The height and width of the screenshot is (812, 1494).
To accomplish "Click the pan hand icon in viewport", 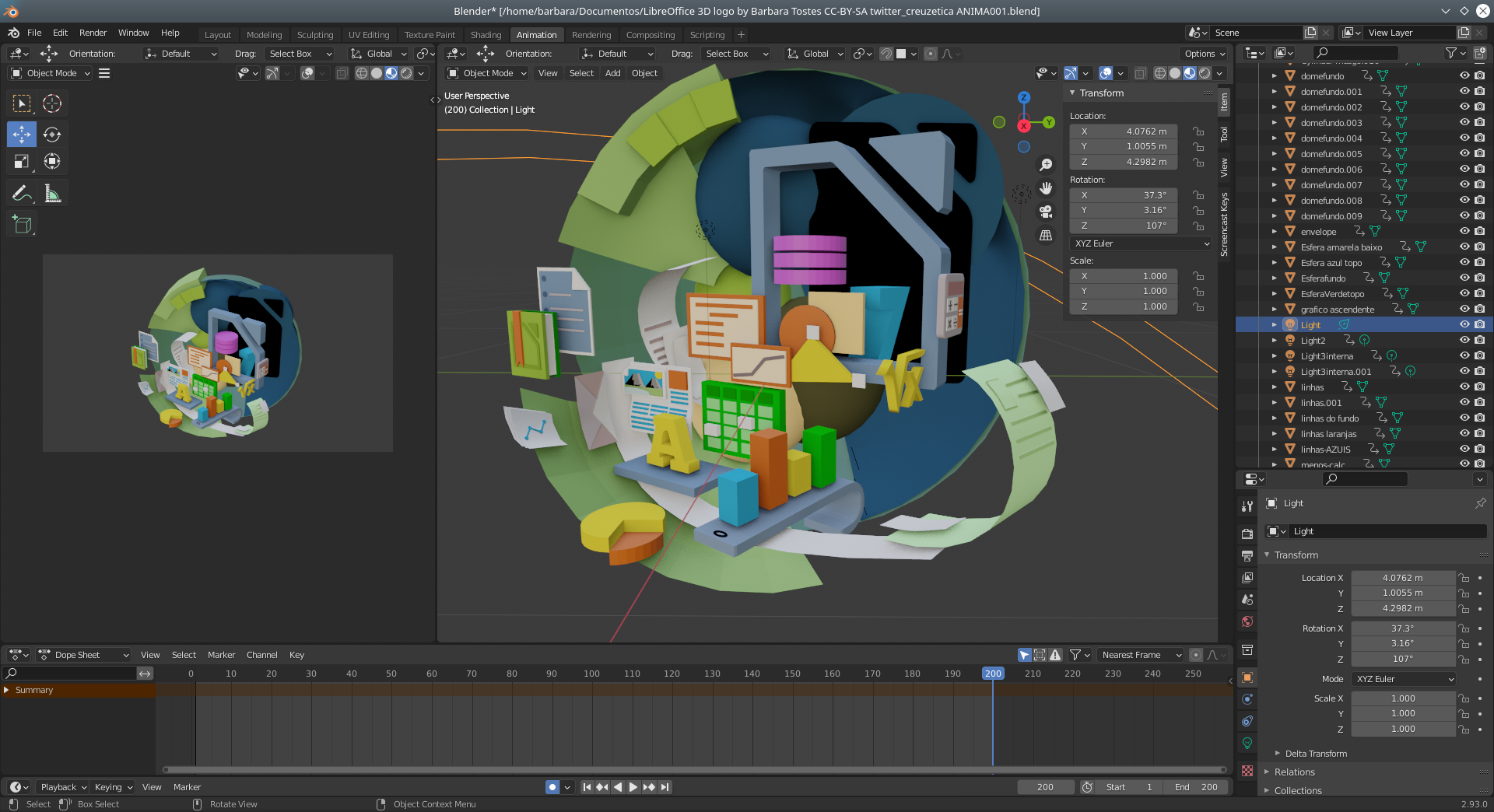I will click(x=1046, y=188).
